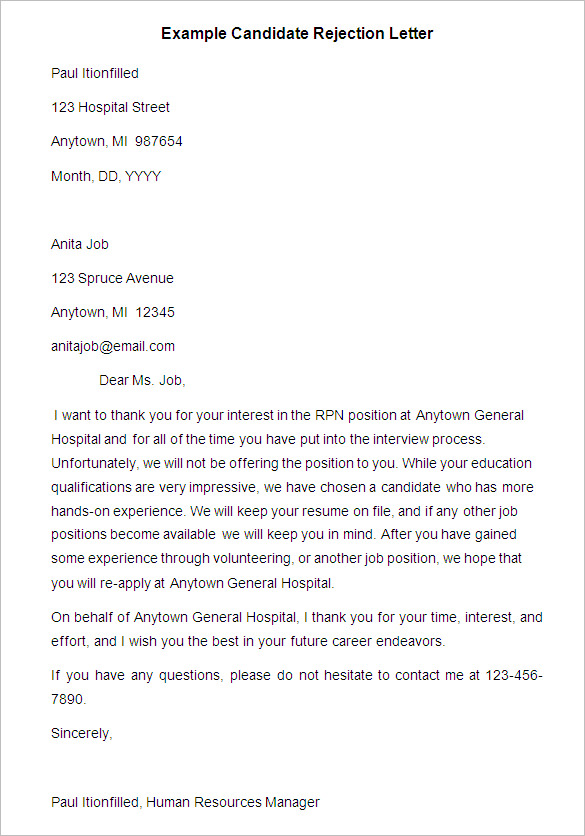Click the title Example Candidate Rejection Letter
Image resolution: width=585 pixels, height=836 pixels.
(x=297, y=34)
